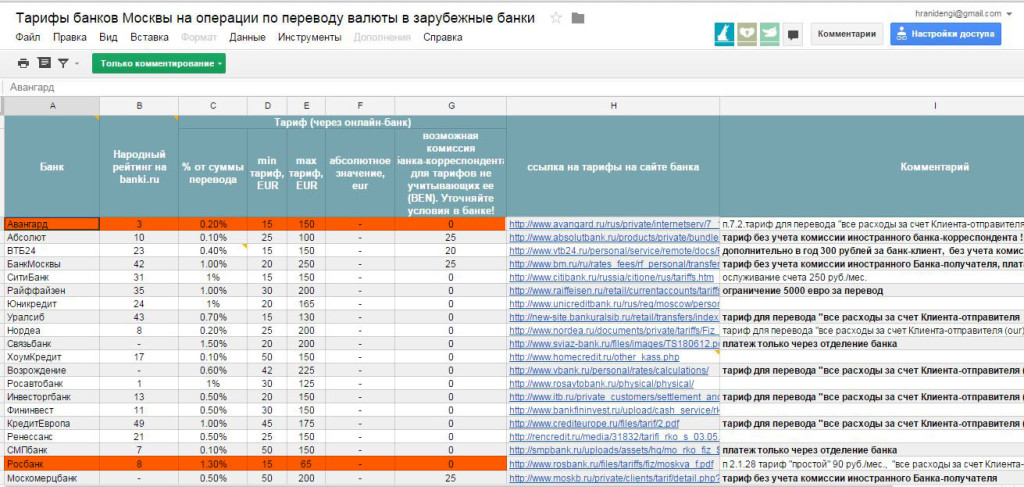Expand the small arrow next to the filter icon
This screenshot has width=1024, height=487.
click(x=76, y=64)
